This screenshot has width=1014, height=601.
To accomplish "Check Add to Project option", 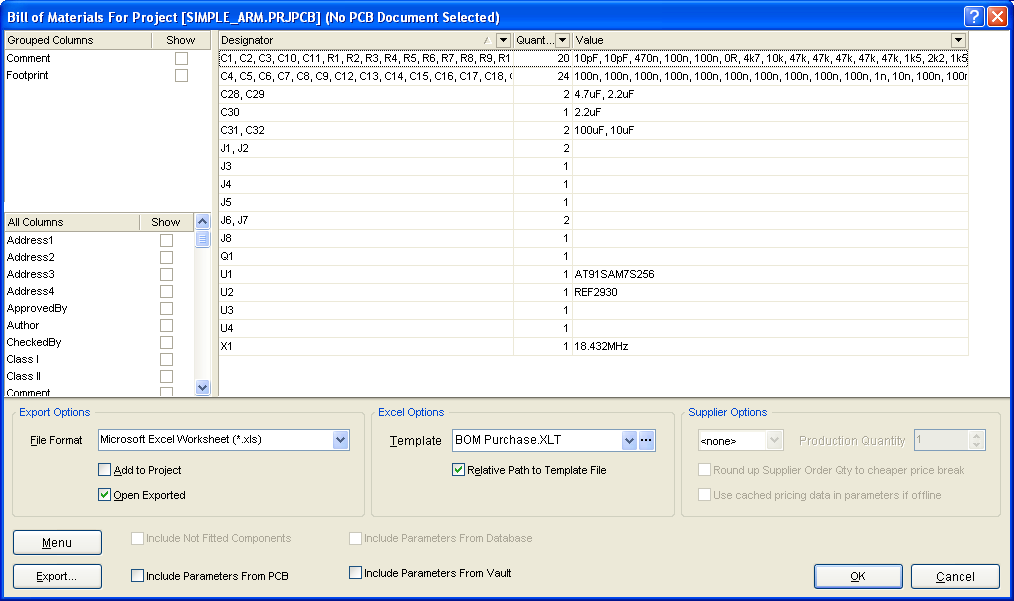I will click(x=104, y=470).
